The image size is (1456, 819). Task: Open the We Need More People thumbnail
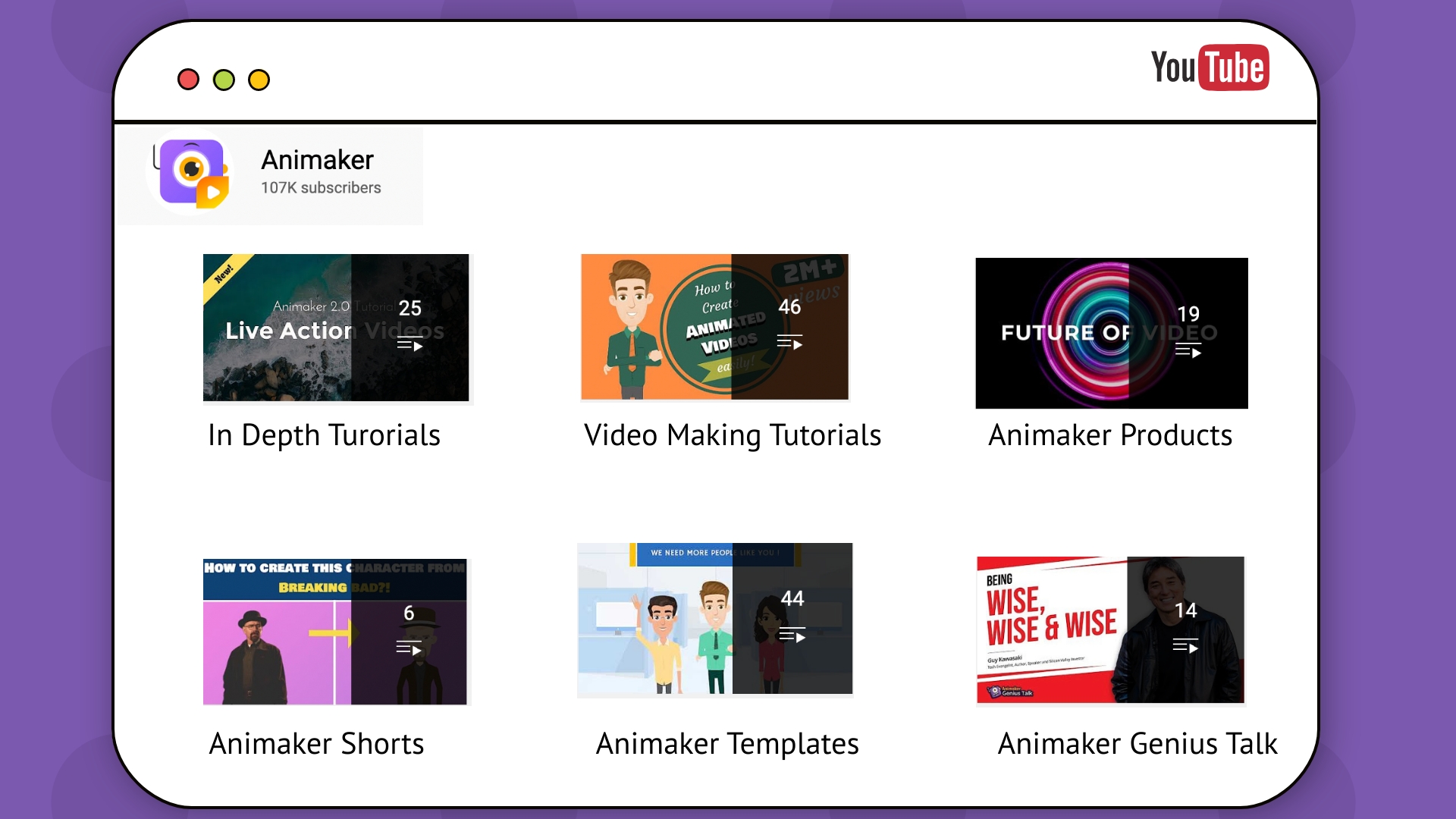tap(715, 619)
